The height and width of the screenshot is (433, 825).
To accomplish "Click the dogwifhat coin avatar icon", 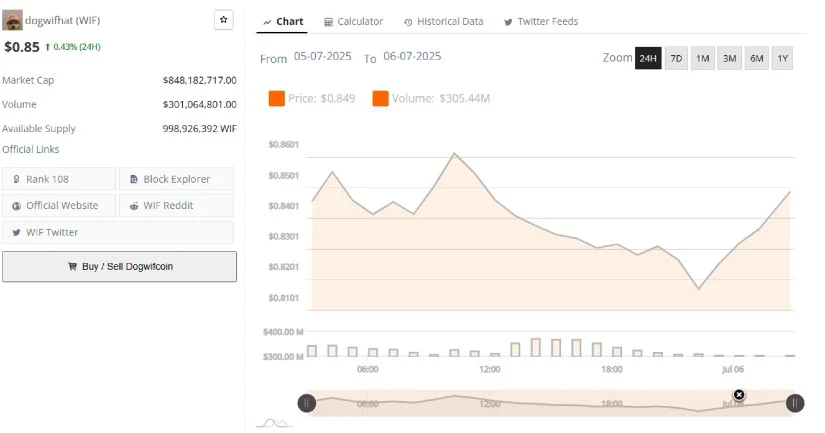I will tap(12, 21).
